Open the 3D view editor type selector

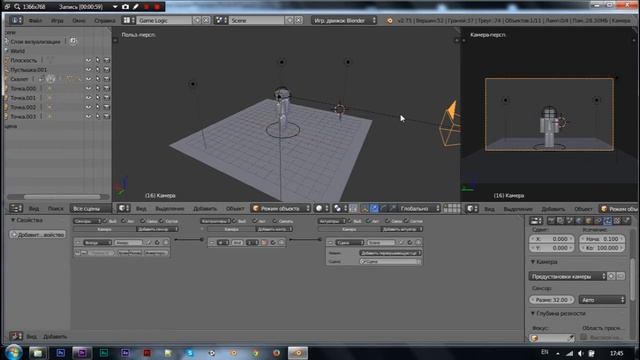(x=124, y=209)
